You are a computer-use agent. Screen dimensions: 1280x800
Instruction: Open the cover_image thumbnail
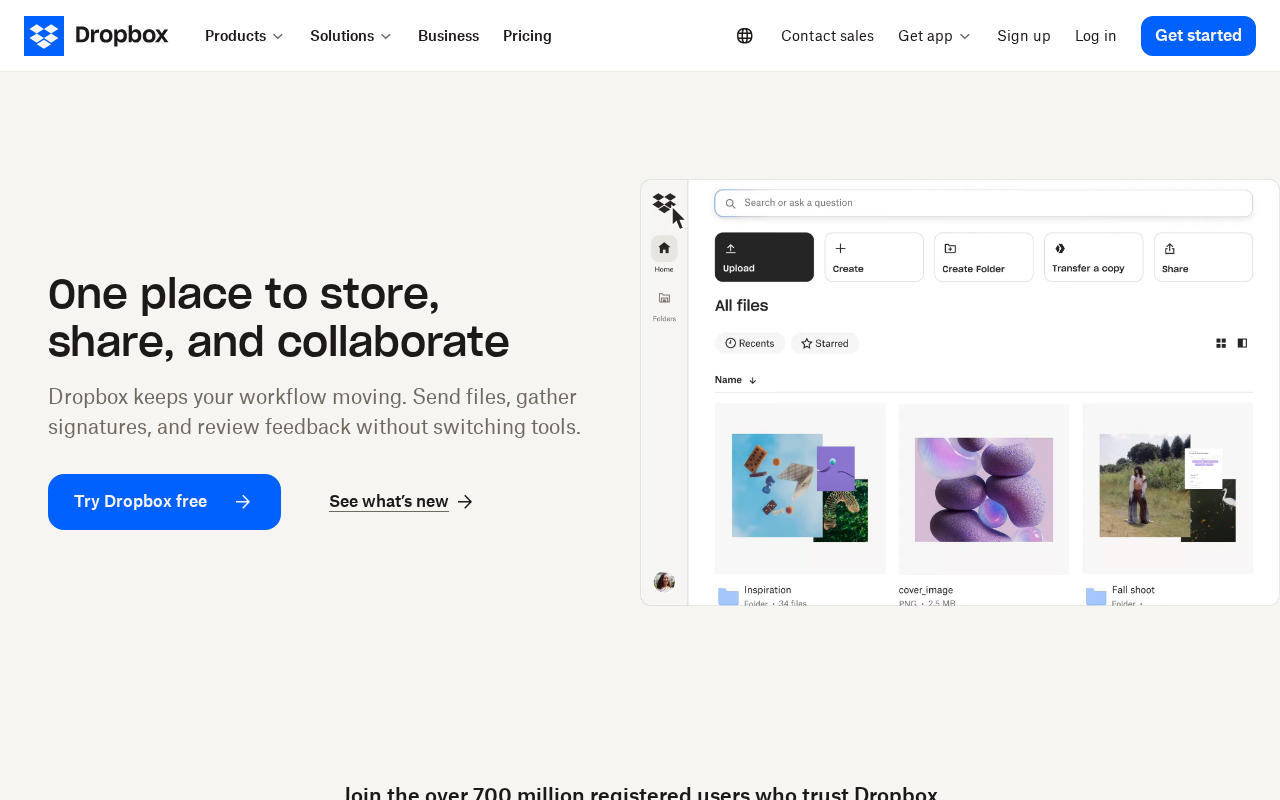[x=984, y=489]
